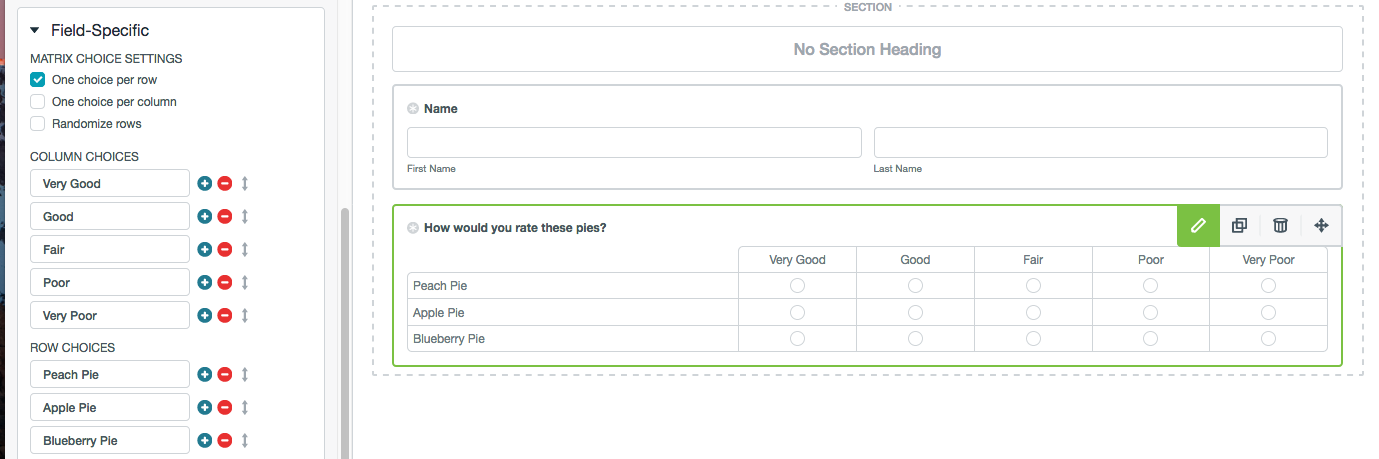Add a column after Very Good
This screenshot has height=459, width=1379.
click(205, 183)
